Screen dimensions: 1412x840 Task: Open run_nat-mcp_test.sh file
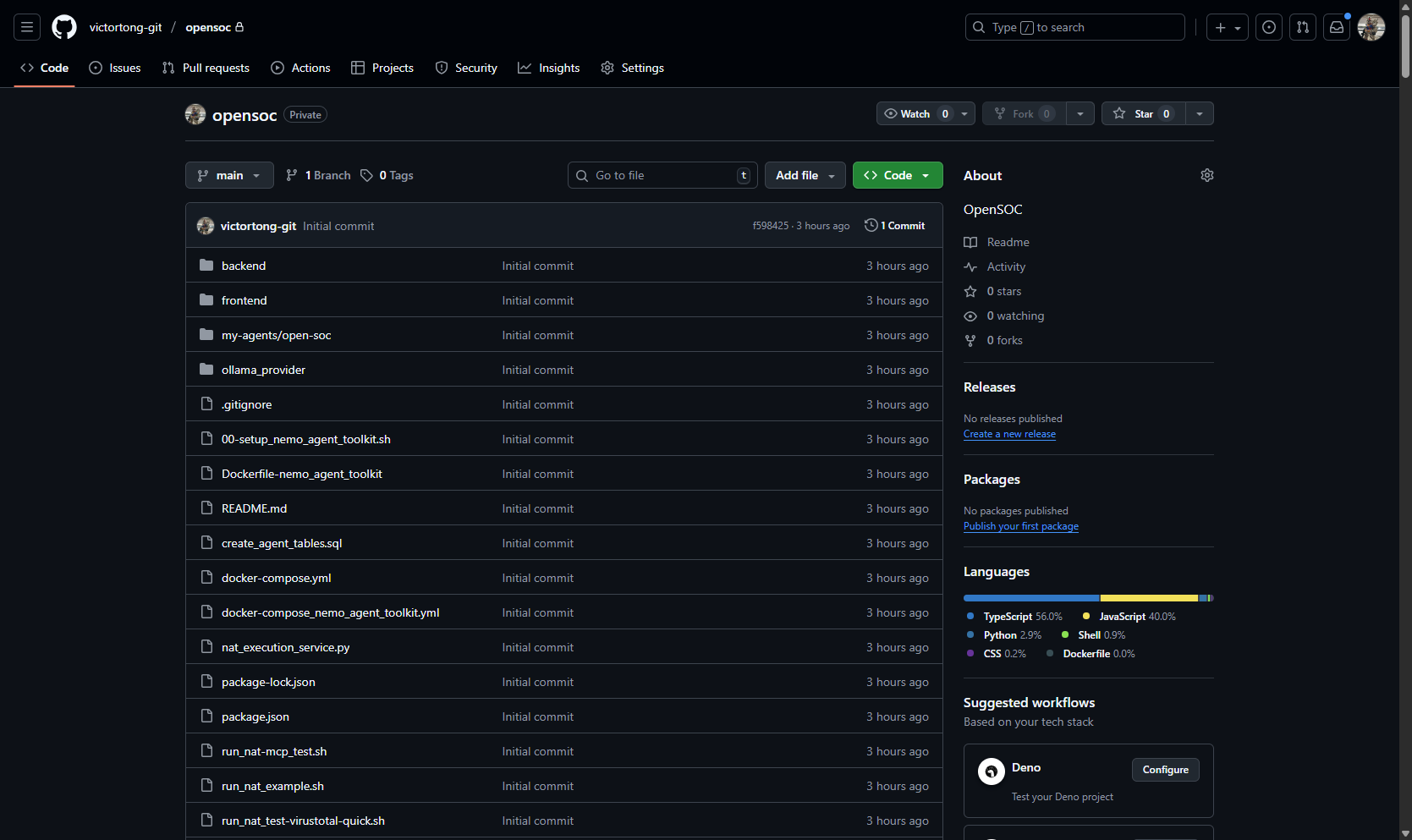click(x=274, y=751)
